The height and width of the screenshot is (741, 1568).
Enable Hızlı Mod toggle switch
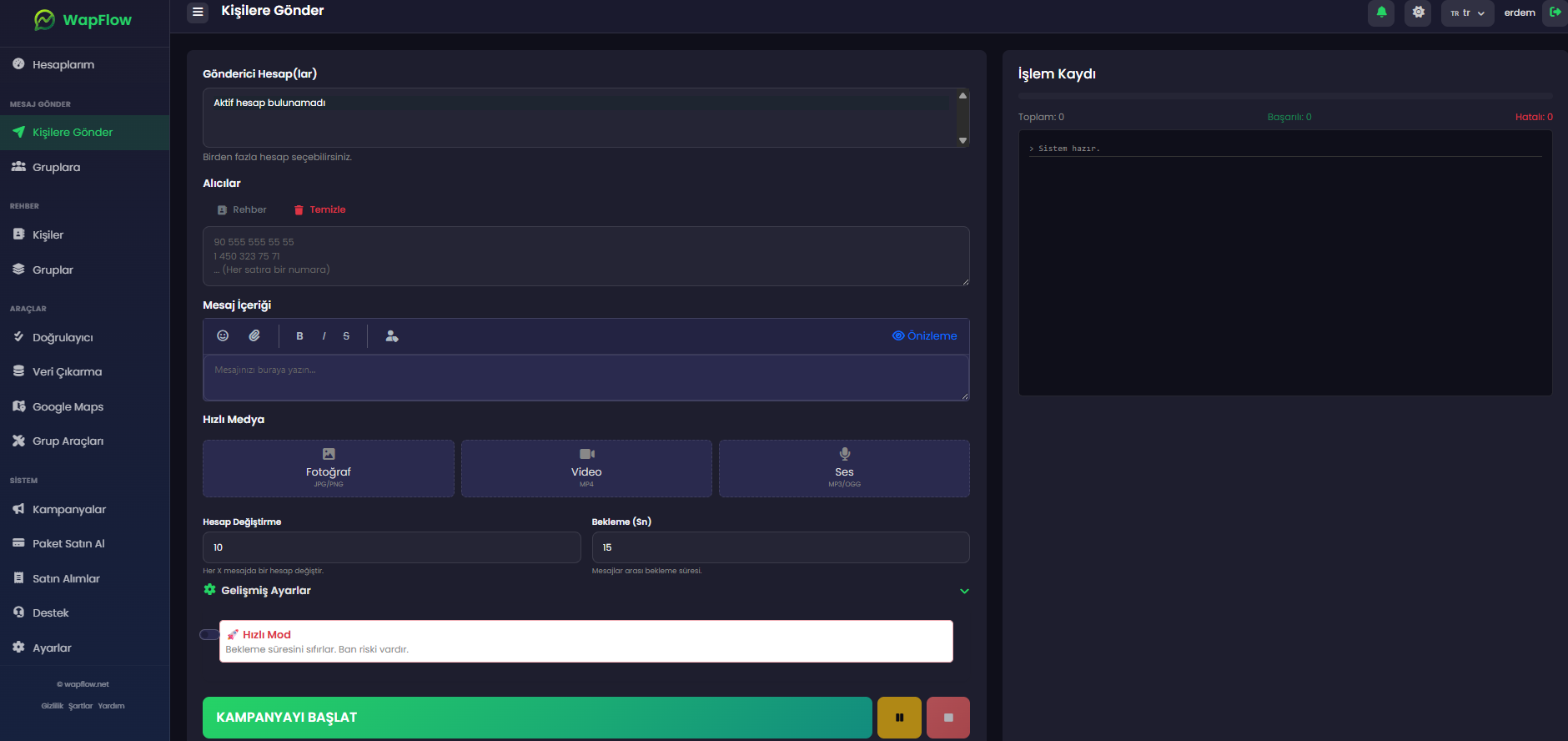(x=209, y=634)
